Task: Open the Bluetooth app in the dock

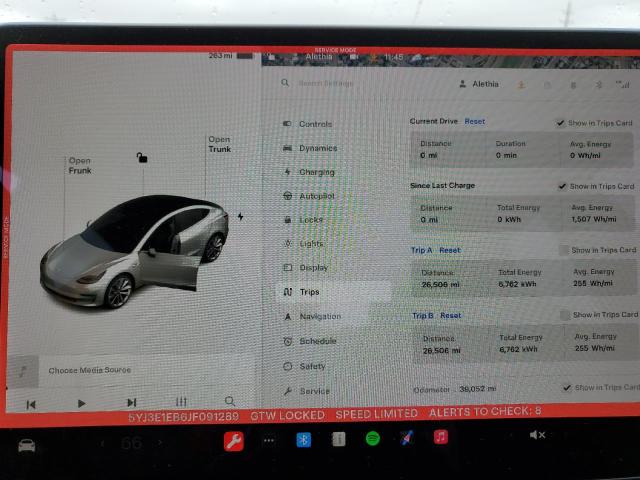Action: [x=303, y=440]
